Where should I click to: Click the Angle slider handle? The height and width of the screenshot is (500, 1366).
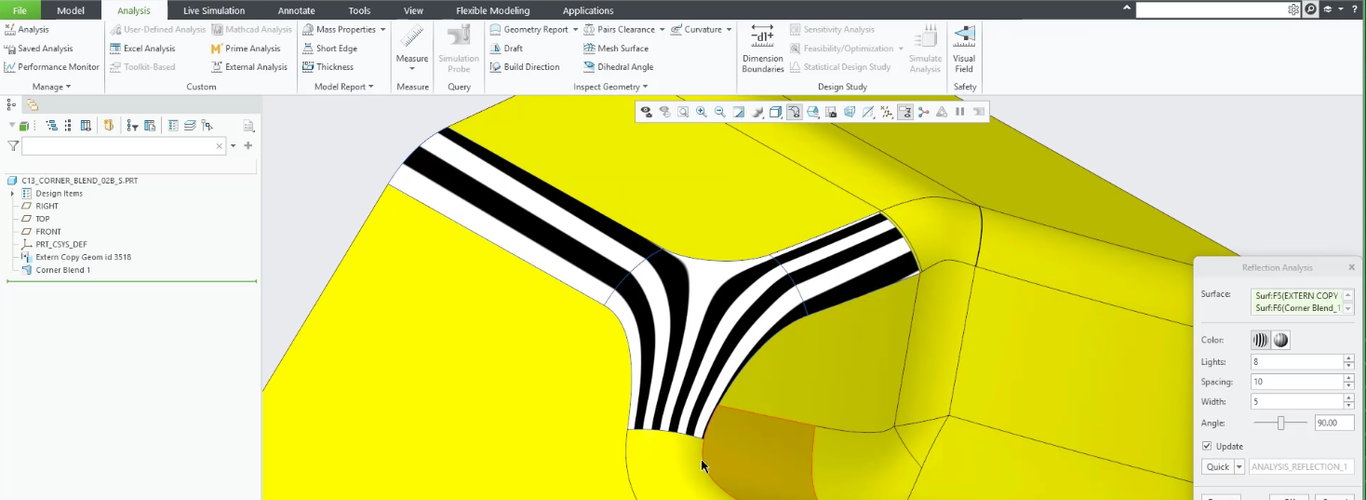(1281, 423)
